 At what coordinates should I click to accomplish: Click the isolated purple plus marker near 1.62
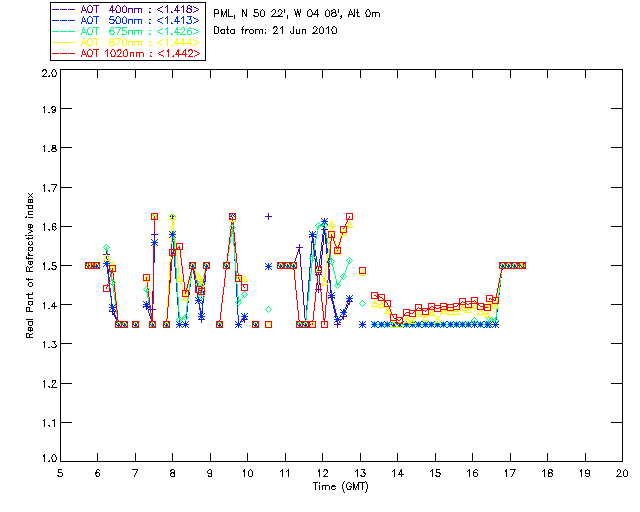click(268, 217)
